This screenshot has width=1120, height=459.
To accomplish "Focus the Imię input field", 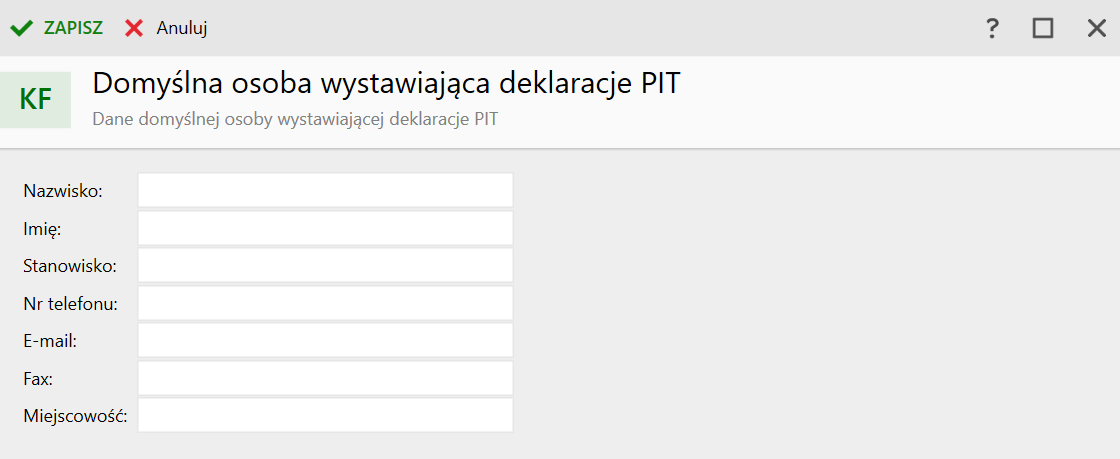I will (325, 228).
